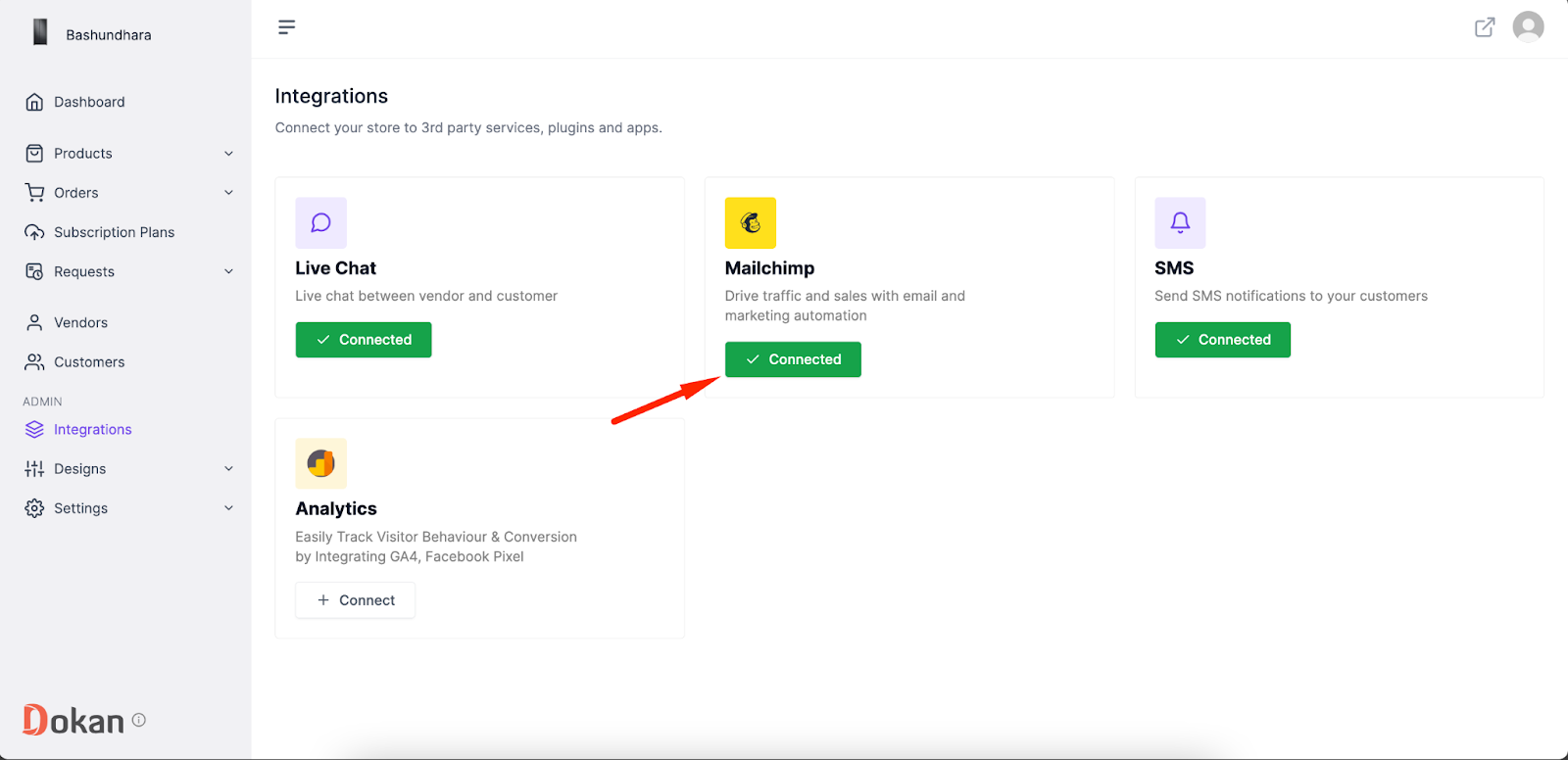Click the Designs sliders icon

(x=34, y=469)
